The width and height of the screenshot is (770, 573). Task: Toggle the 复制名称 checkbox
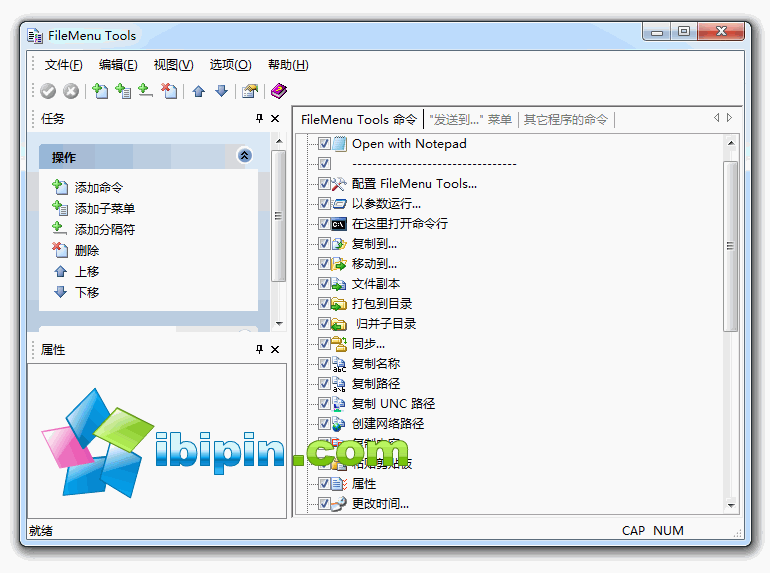(324, 364)
